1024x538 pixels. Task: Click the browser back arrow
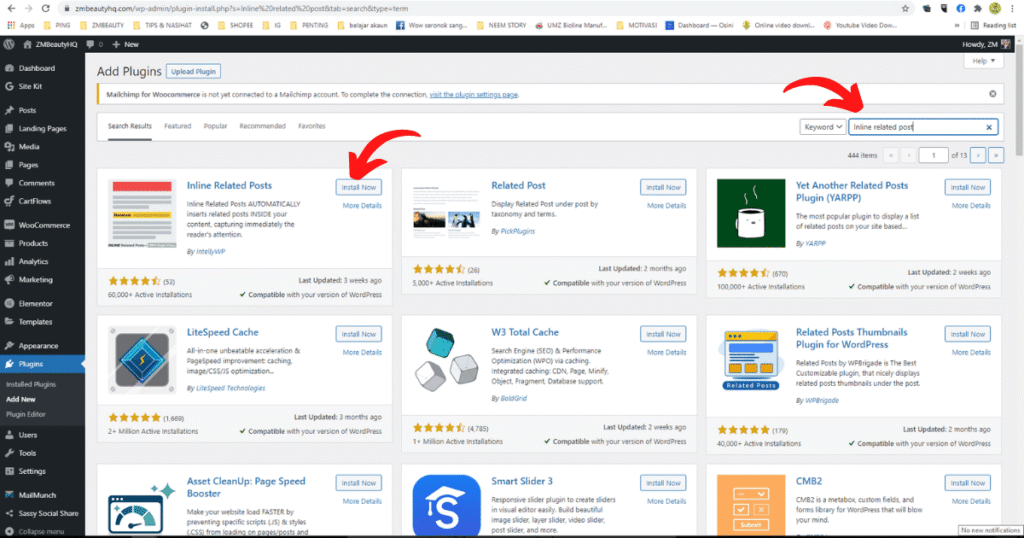[11, 8]
